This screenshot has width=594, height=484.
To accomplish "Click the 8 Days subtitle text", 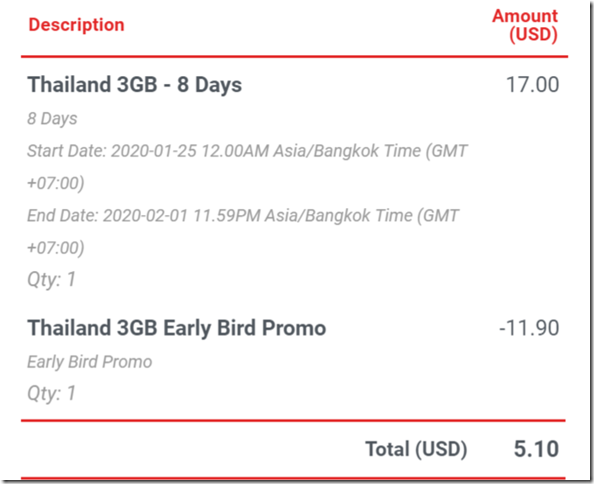I will click(x=52, y=119).
